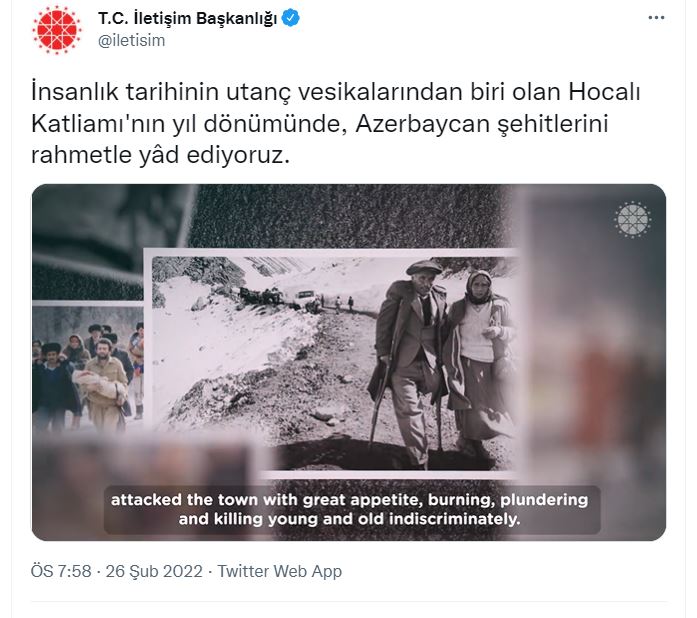This screenshot has width=697, height=618.
Task: Open the red İletişim Başkanlığı profile avatar
Action: tap(57, 30)
